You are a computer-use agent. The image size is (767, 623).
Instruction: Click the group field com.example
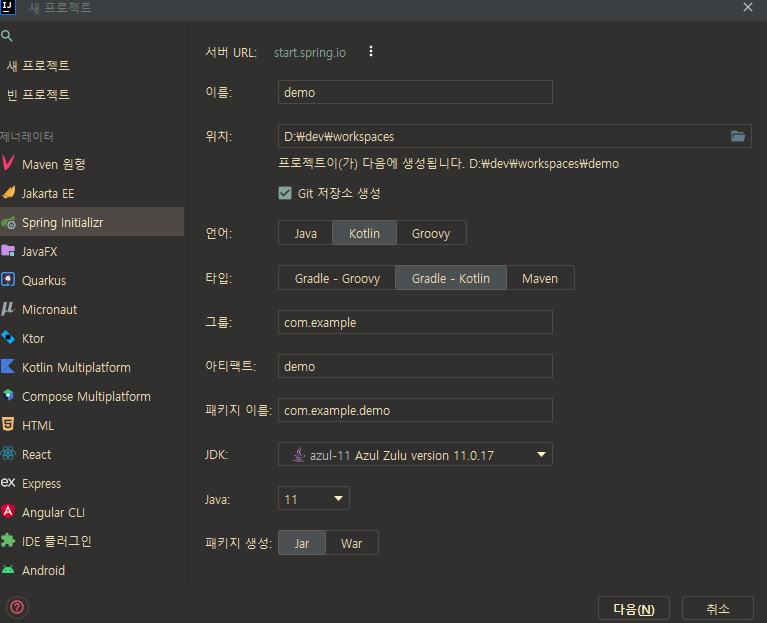click(x=415, y=322)
